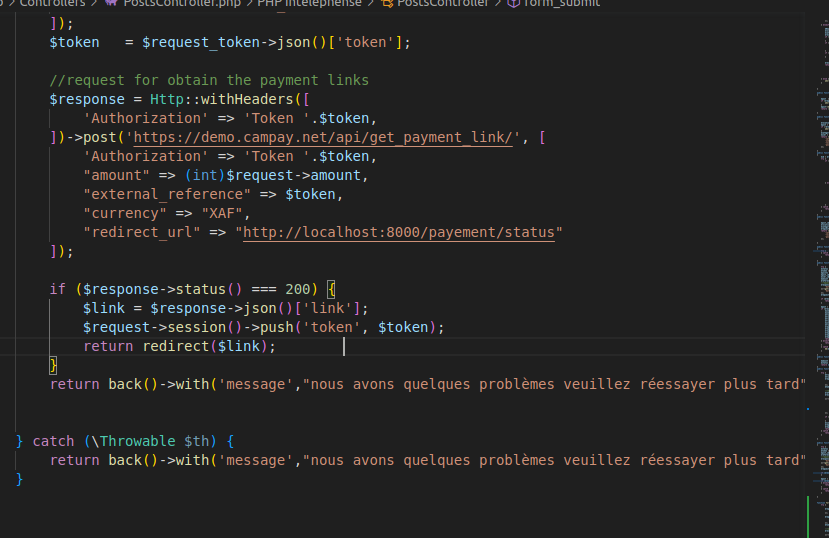Click the \Throwable type name
The width and height of the screenshot is (829, 538).
[x=134, y=441]
